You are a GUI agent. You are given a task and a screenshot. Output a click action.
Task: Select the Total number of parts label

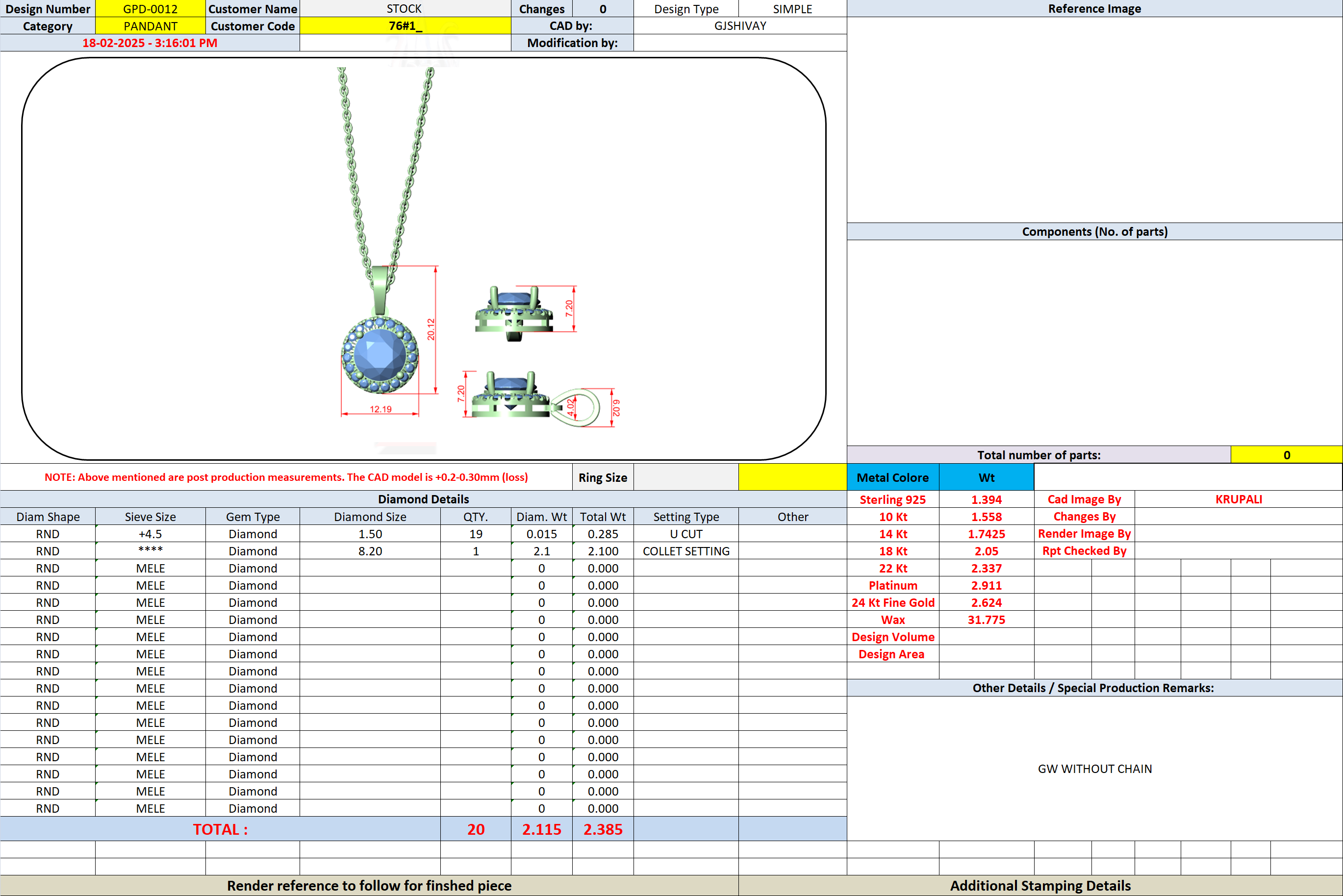pyautogui.click(x=1039, y=455)
